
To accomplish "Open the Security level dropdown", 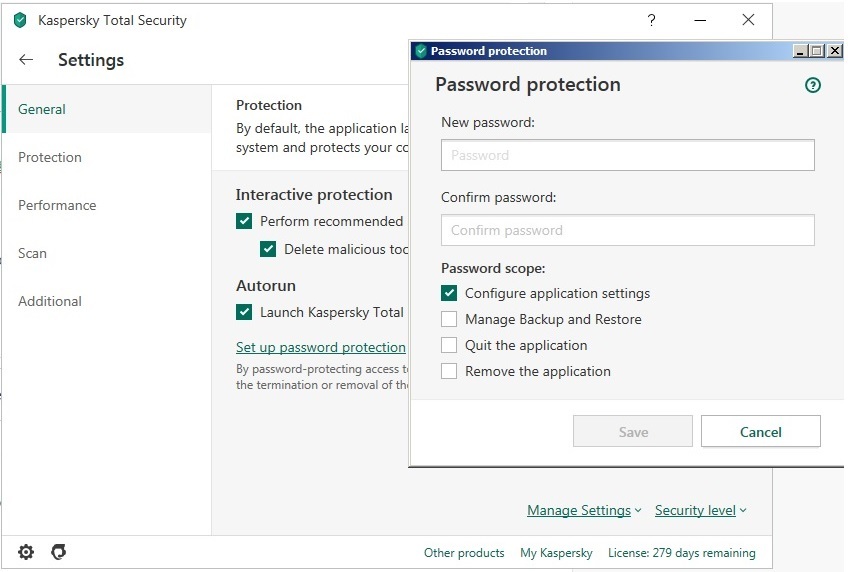I will (x=700, y=510).
